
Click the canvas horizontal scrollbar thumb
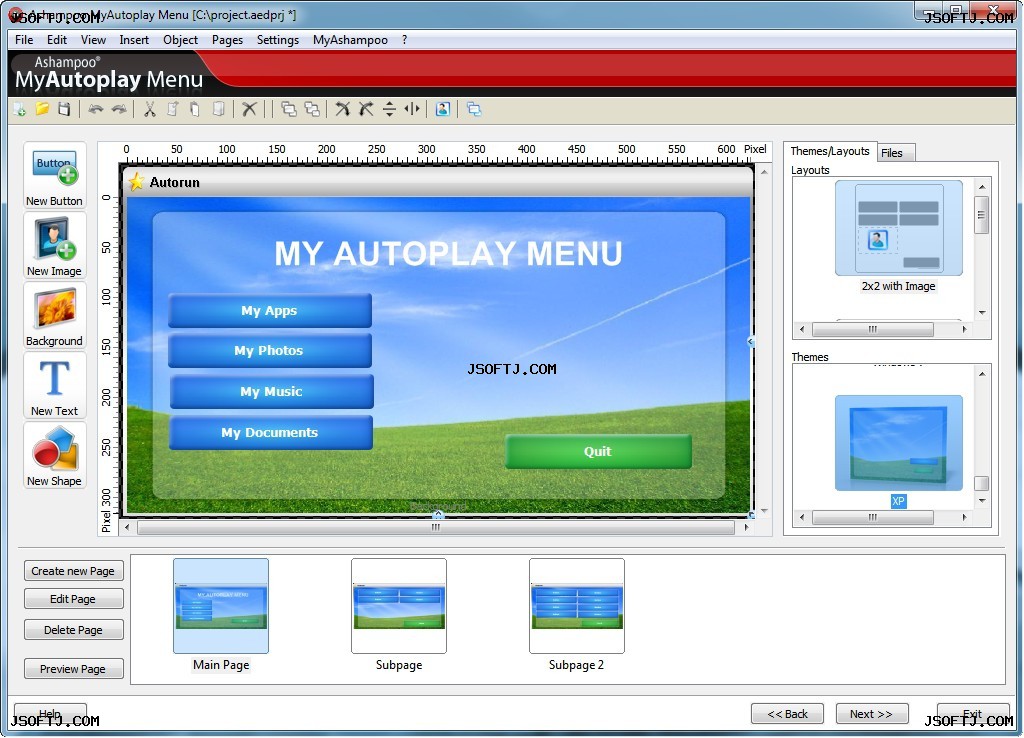[436, 528]
